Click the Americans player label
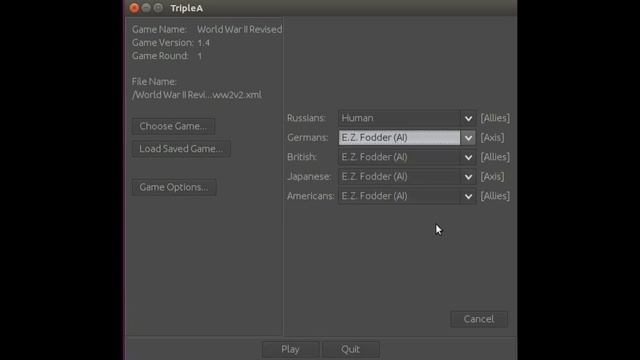Viewport: 640px width, 360px height. point(311,196)
